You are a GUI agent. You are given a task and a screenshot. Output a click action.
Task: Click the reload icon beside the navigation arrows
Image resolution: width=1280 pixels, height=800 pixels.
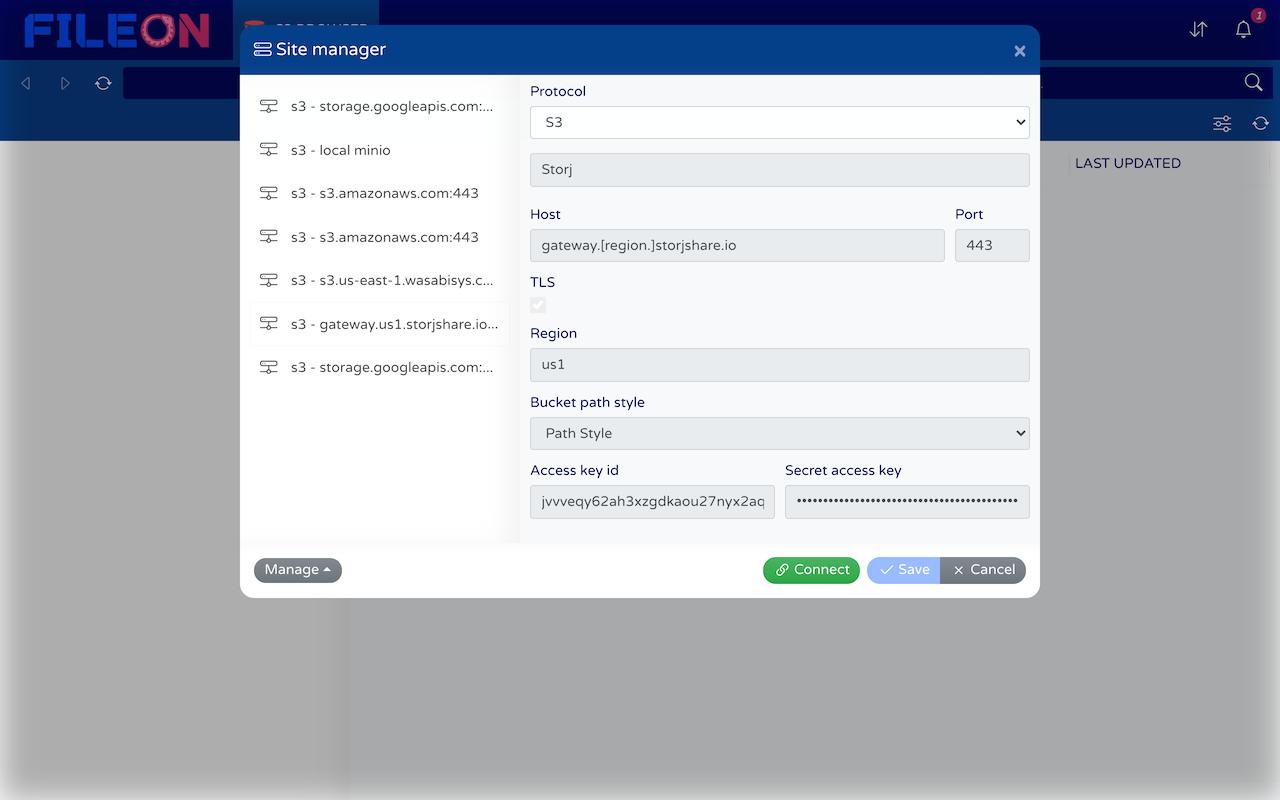103,83
